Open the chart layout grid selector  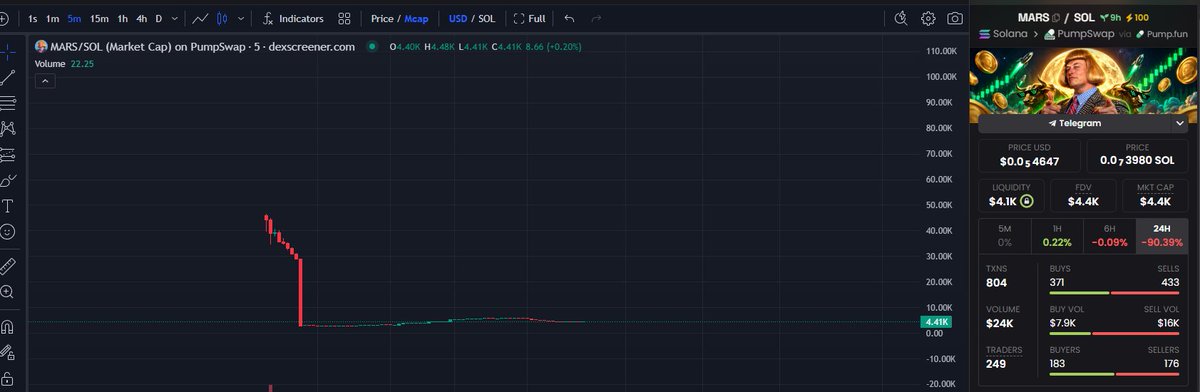click(344, 18)
